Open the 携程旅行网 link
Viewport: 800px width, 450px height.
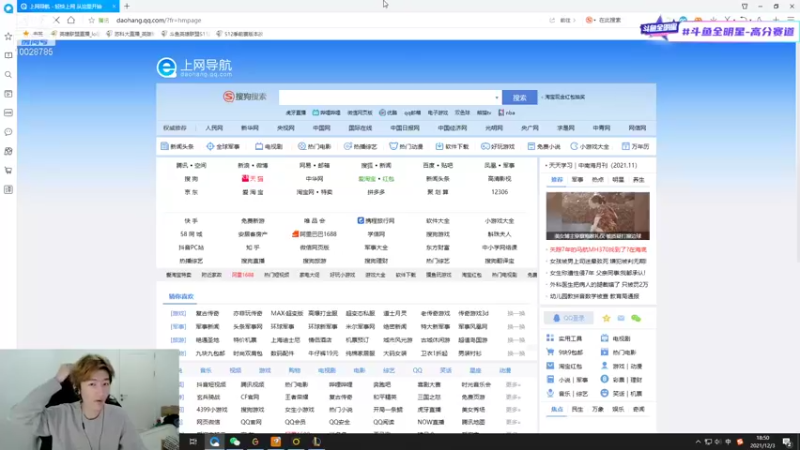click(376, 221)
